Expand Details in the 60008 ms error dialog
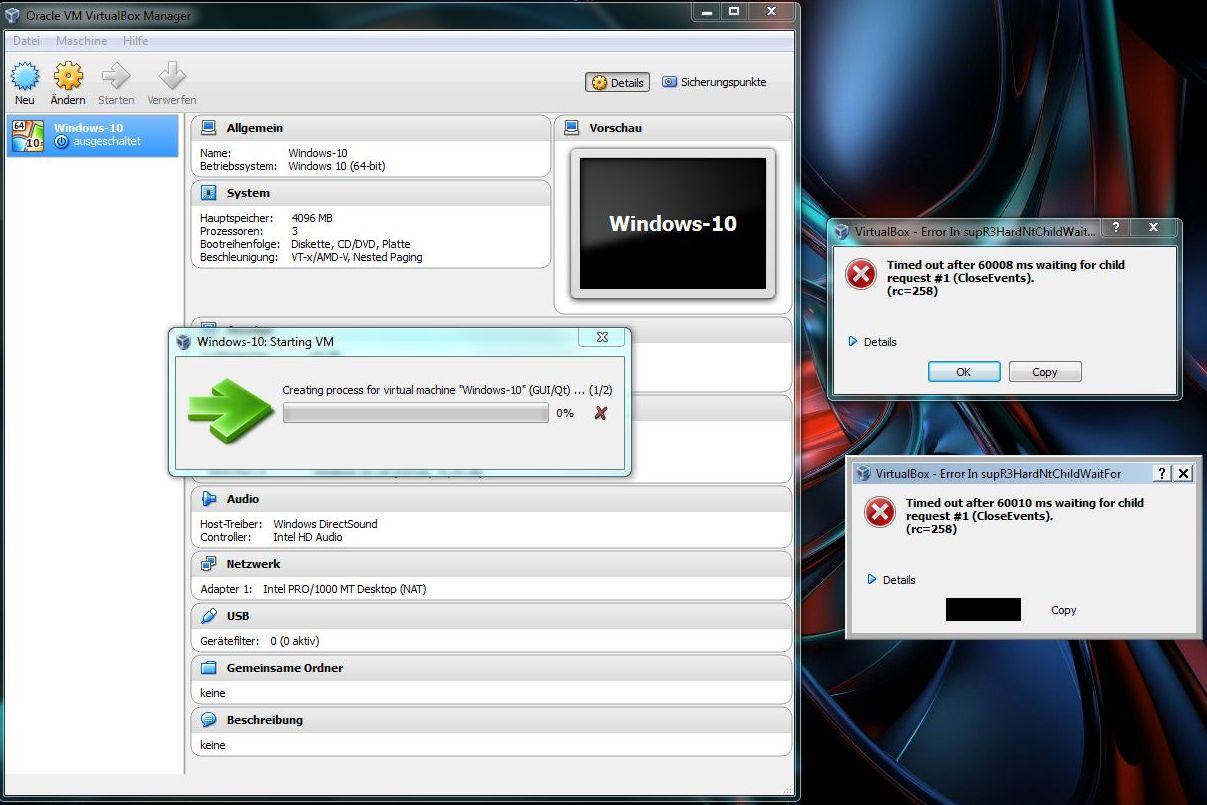1207x805 pixels. [872, 342]
